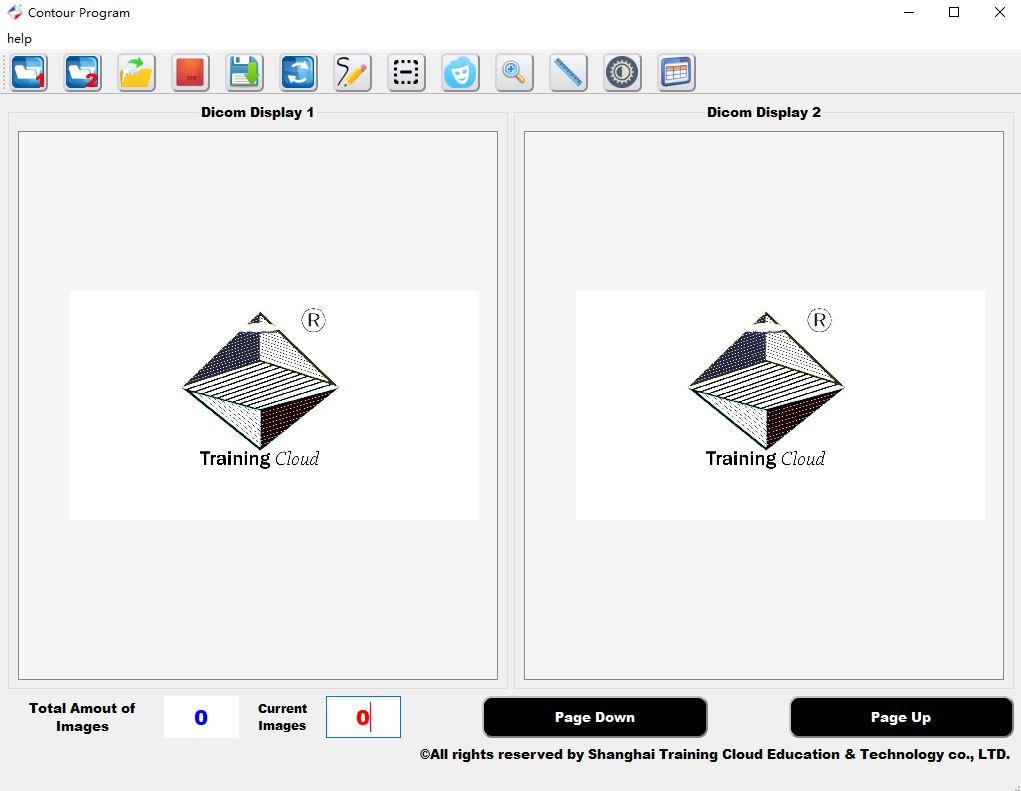Click the Current Images input field

363,717
